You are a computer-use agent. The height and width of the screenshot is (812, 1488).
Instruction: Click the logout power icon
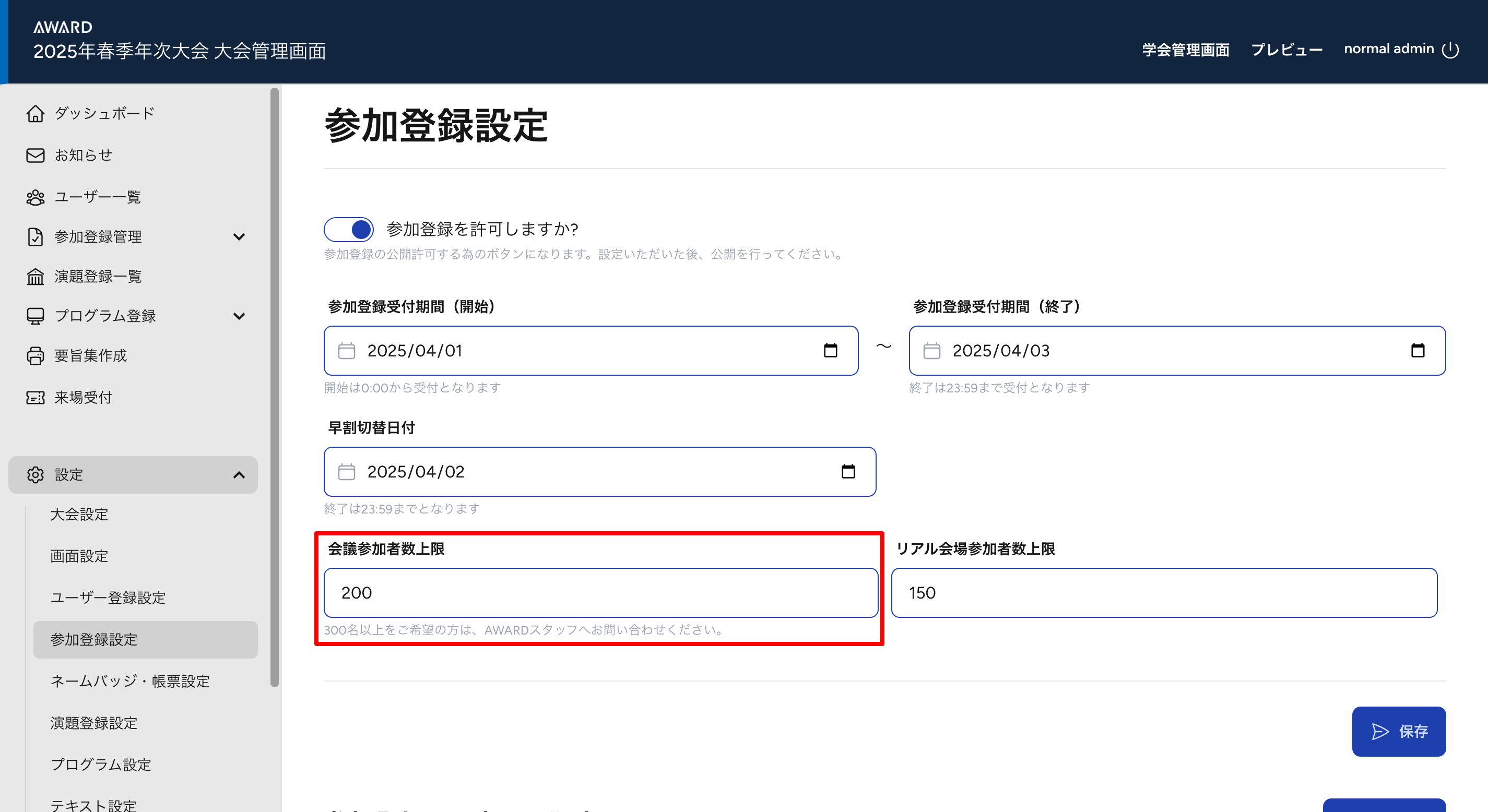click(x=1450, y=50)
